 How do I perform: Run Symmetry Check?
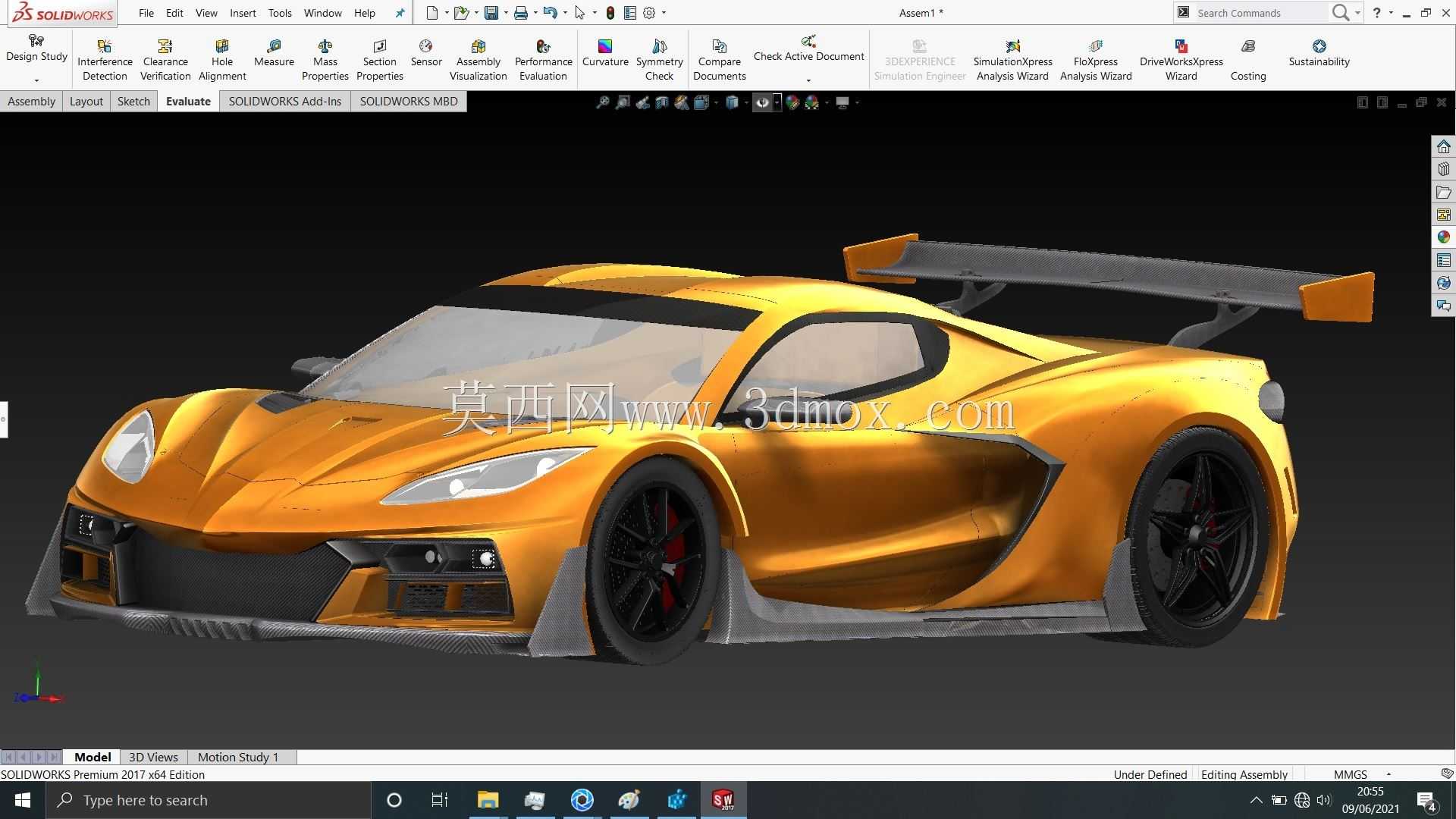pos(659,59)
